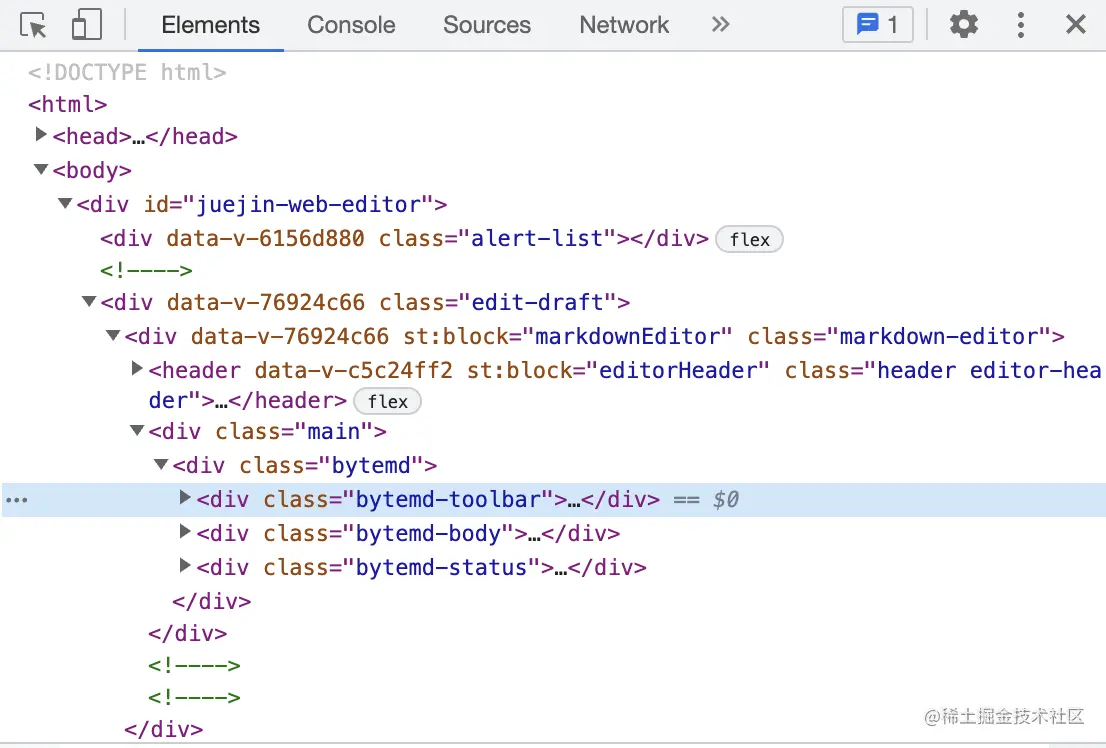This screenshot has height=748, width=1106.
Task: Click the markdownEditor attribute value
Action: click(x=633, y=336)
